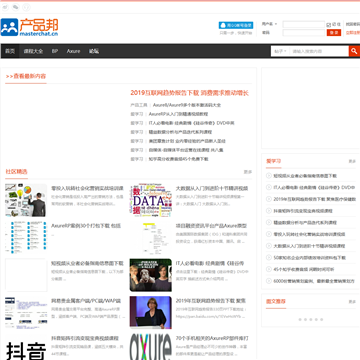Click the AxureRP 30 cases thumbnail
Viewport: 360px width, 360px height.
(x=26, y=238)
